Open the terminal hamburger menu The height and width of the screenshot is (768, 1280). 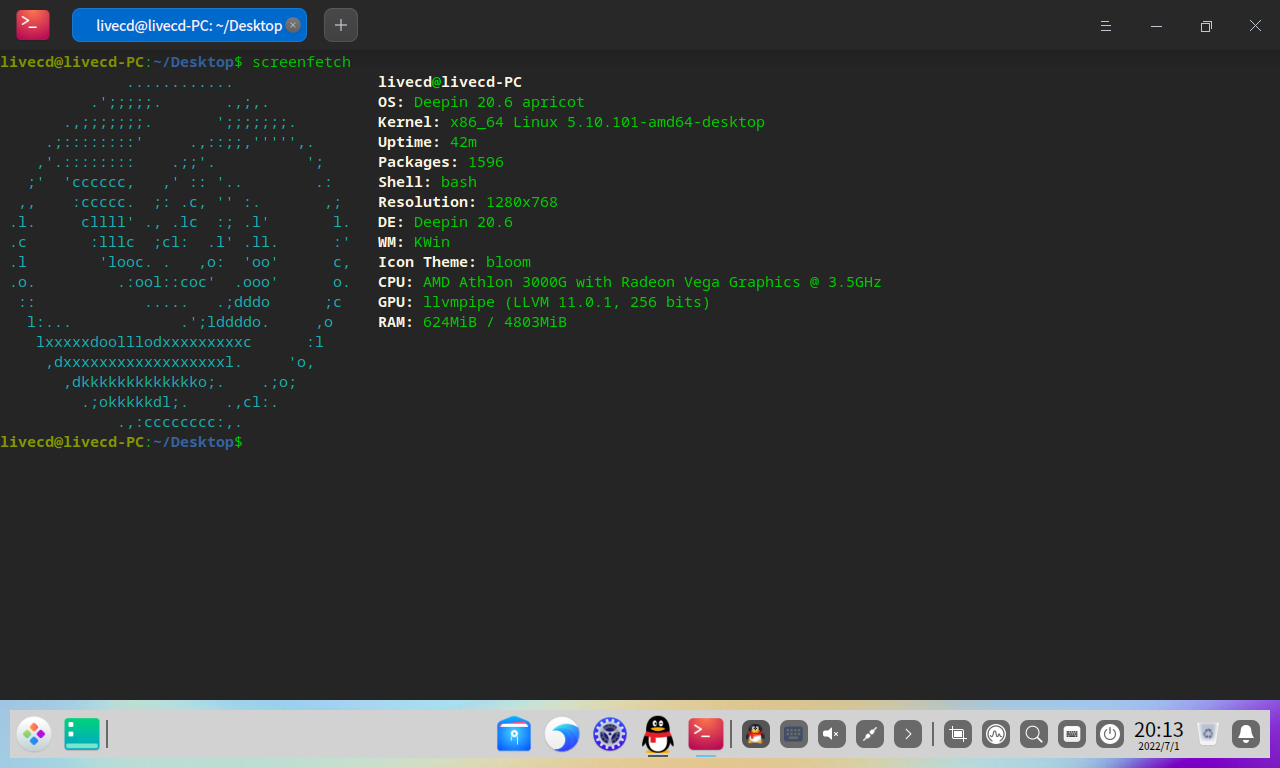pos(1105,26)
